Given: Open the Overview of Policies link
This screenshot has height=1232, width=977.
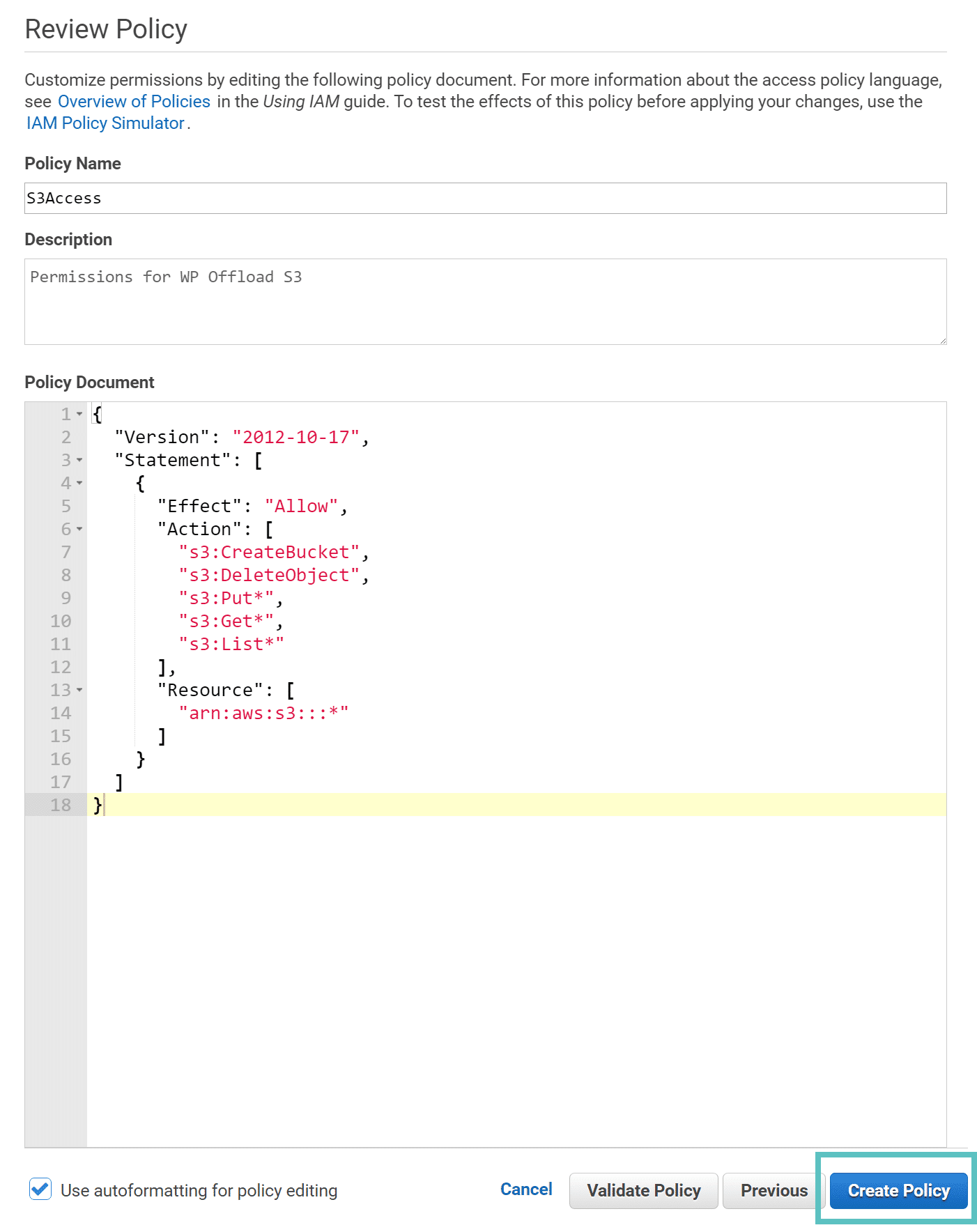Looking at the screenshot, I should click(x=134, y=101).
